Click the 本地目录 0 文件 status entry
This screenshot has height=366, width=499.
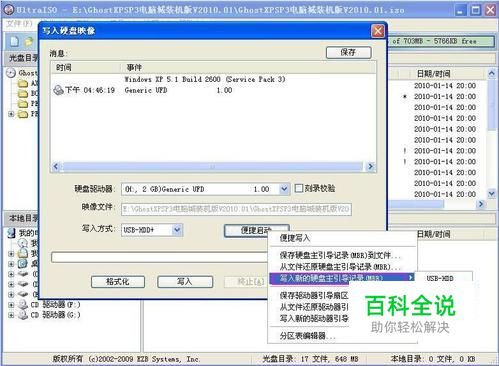click(432, 359)
